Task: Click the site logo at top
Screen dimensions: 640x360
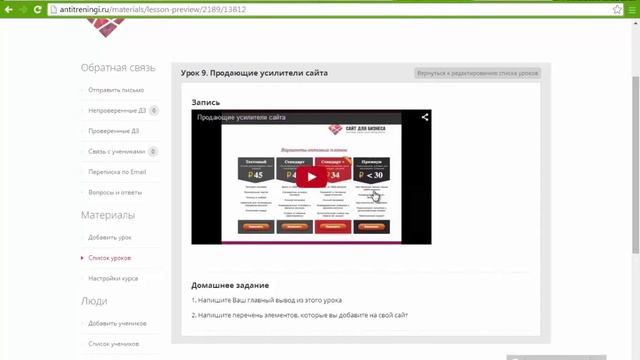Action: pos(107,27)
